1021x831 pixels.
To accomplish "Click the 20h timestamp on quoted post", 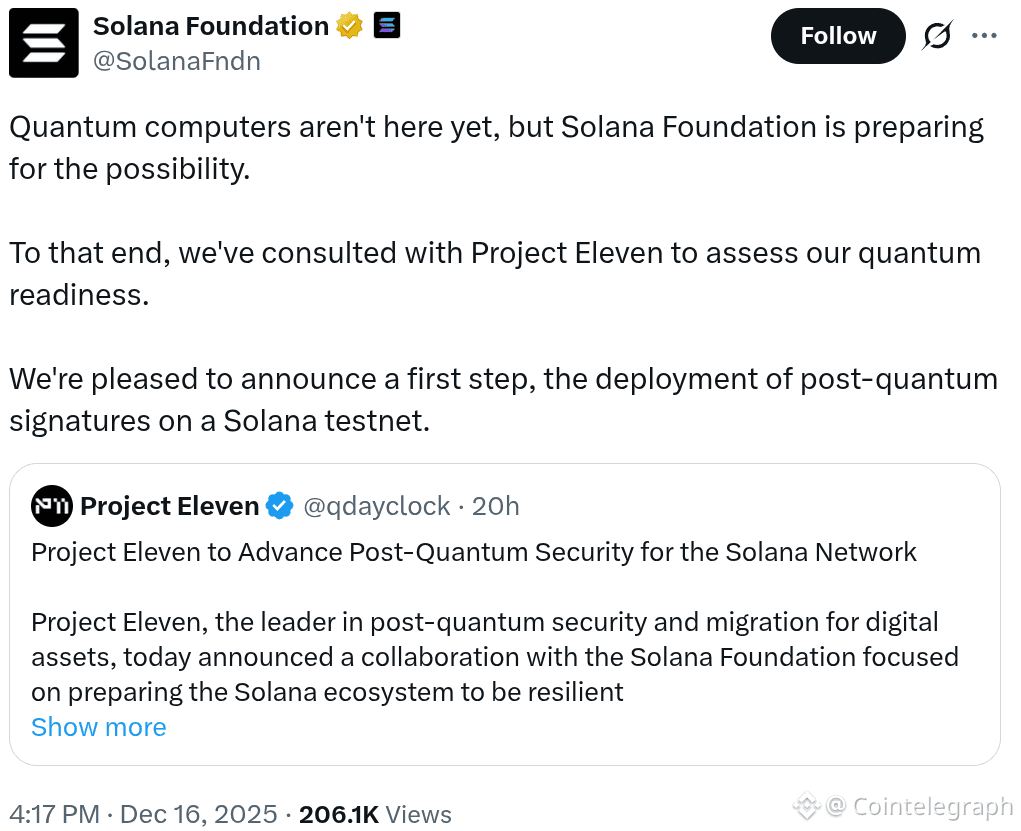I will tap(496, 506).
